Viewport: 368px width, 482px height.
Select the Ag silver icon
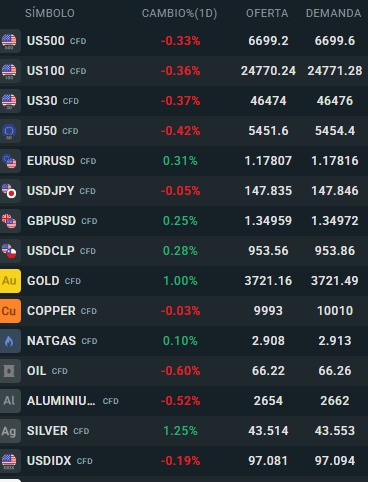(9, 431)
